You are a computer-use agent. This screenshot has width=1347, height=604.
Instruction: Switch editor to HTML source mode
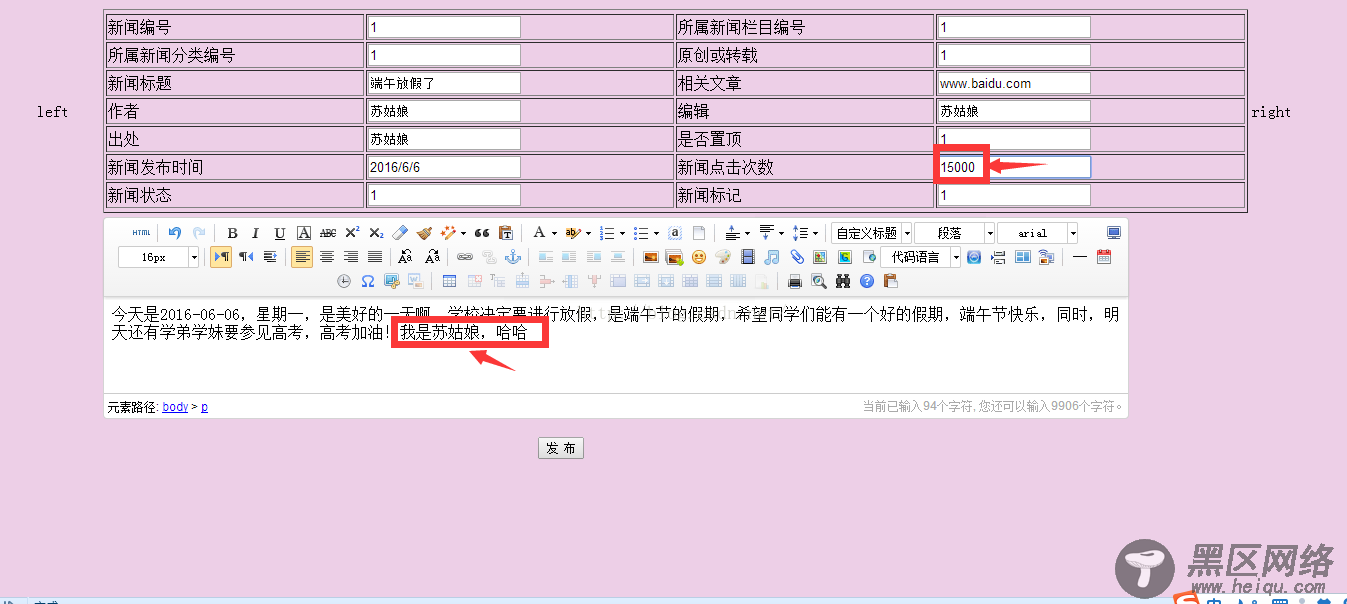141,233
